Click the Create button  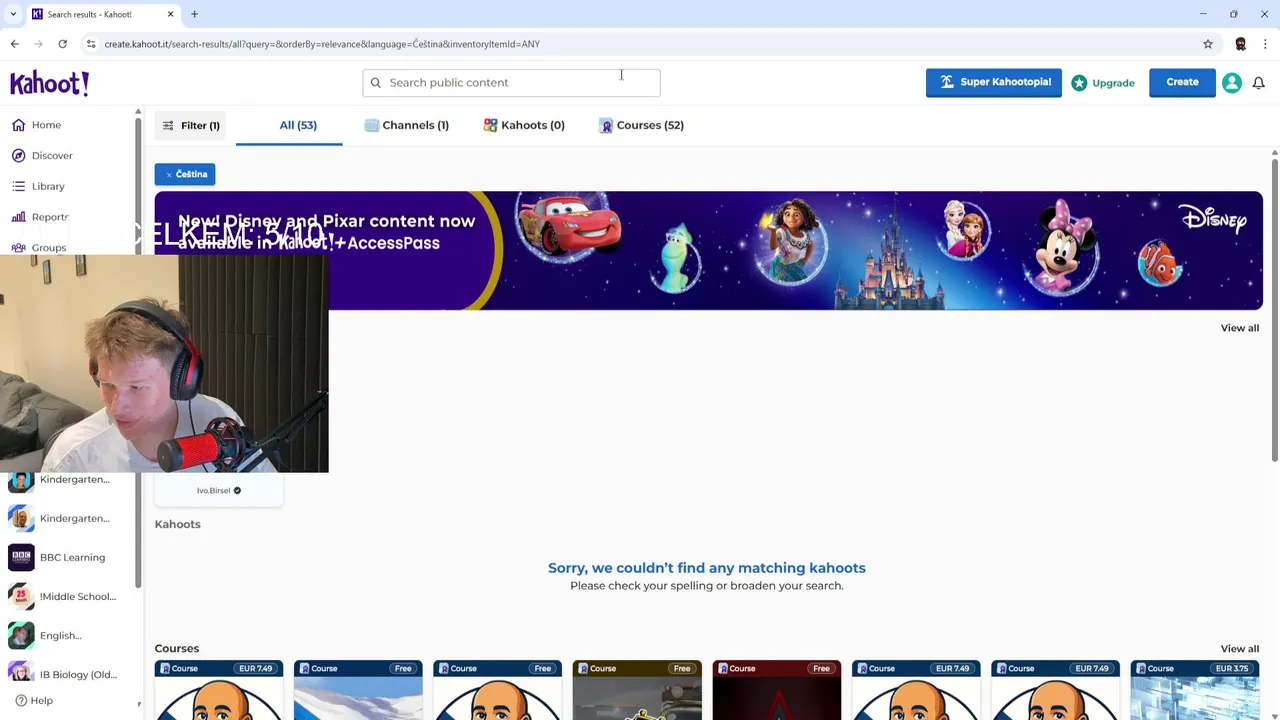click(x=1182, y=82)
